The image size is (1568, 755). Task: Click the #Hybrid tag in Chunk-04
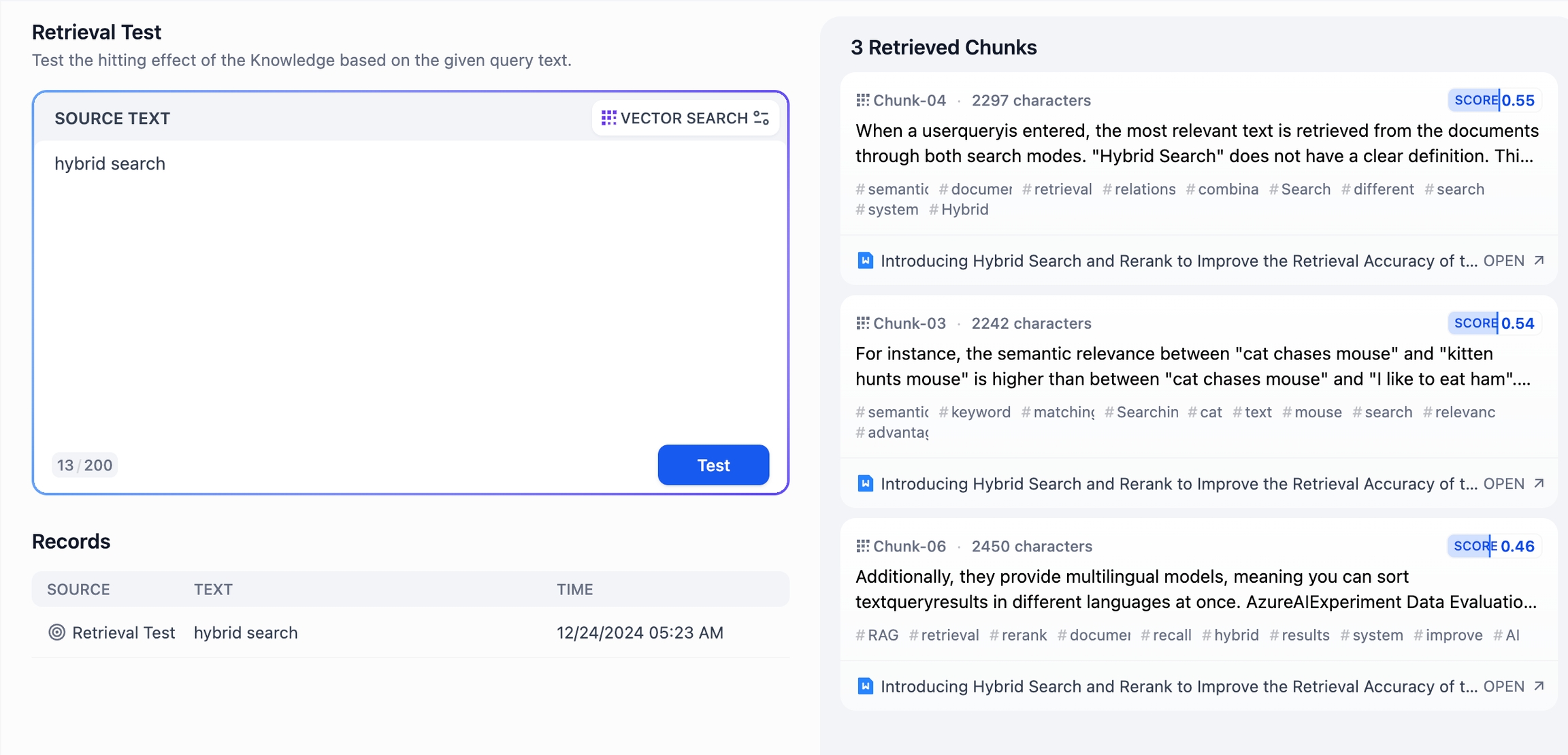click(959, 210)
